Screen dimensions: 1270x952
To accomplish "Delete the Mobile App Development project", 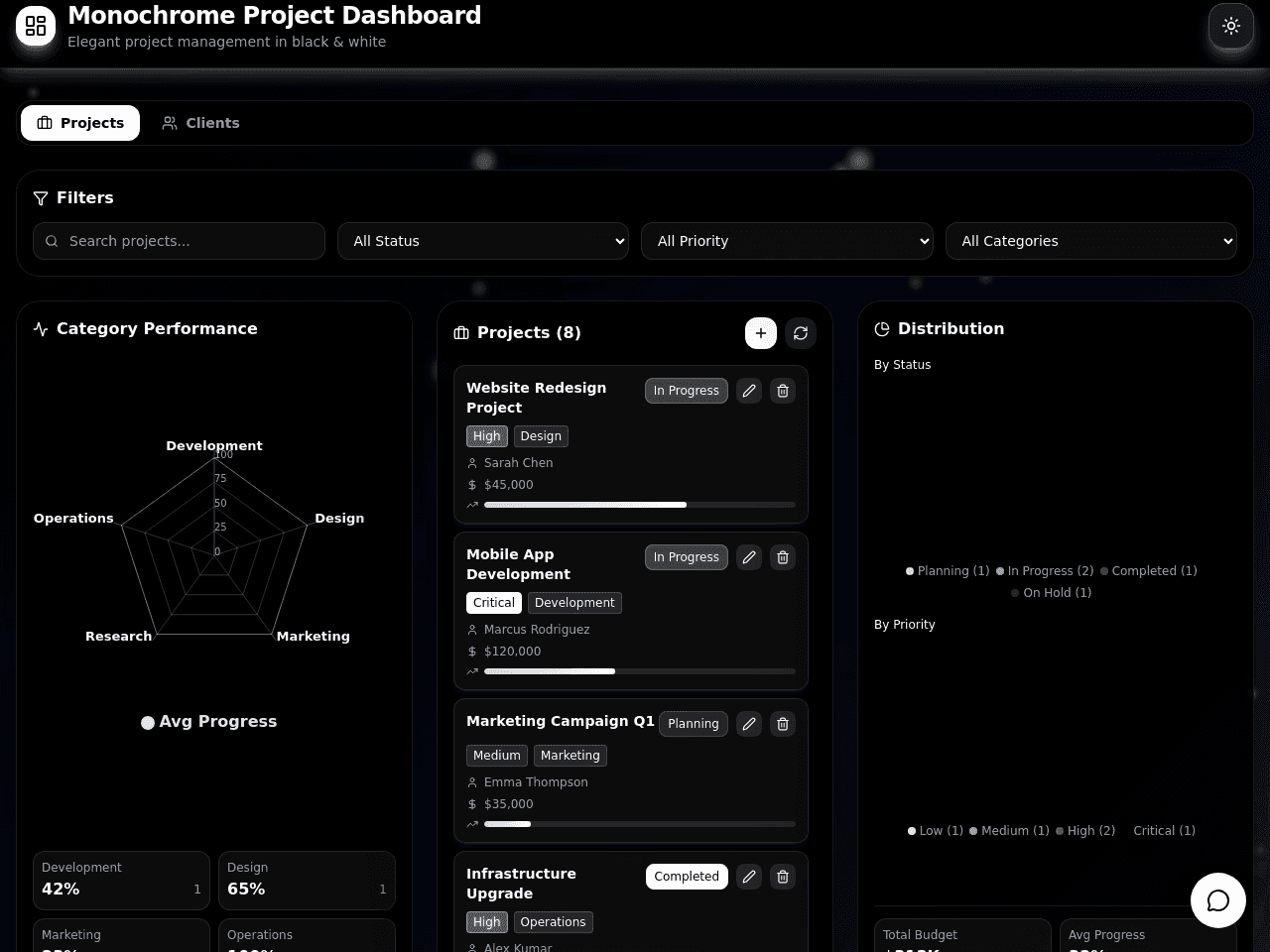I will pyautogui.click(x=783, y=557).
